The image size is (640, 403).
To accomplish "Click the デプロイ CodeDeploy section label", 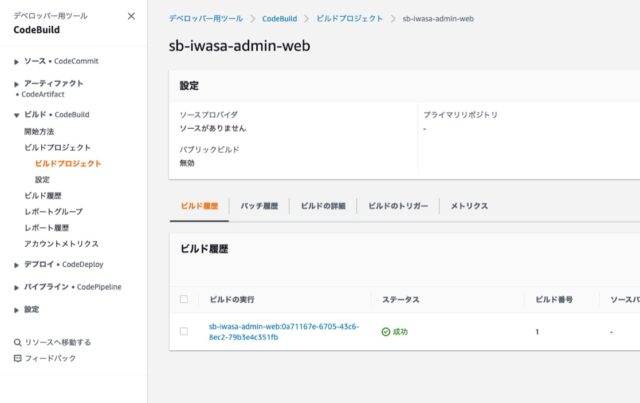I will pos(64,265).
